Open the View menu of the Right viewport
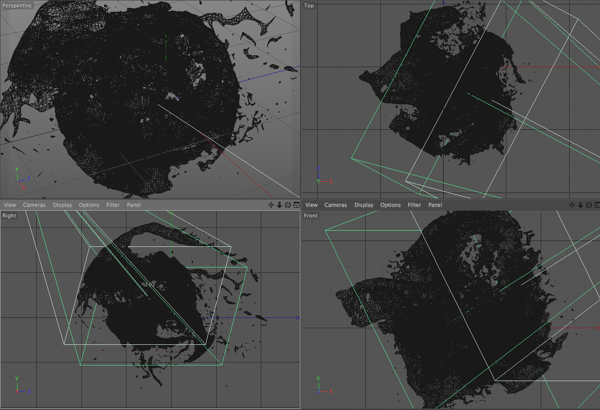The height and width of the screenshot is (410, 600). pos(9,205)
